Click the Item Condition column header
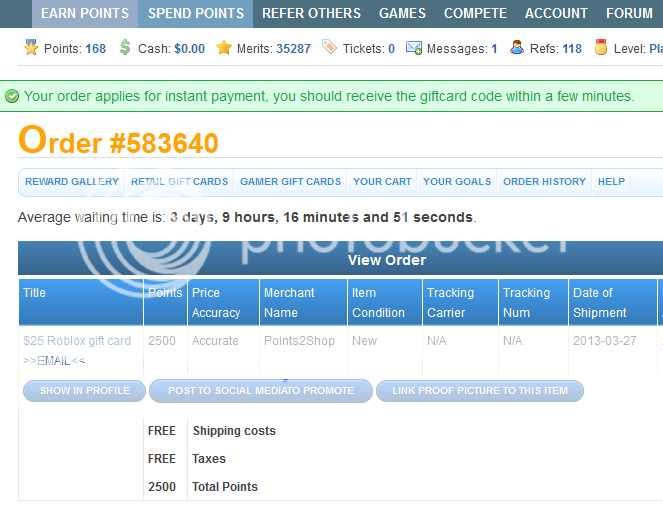This screenshot has height=508, width=663. (x=385, y=302)
